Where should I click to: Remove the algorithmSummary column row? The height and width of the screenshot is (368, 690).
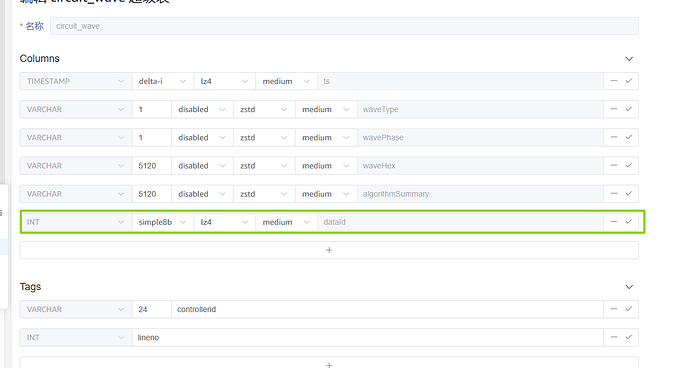614,194
